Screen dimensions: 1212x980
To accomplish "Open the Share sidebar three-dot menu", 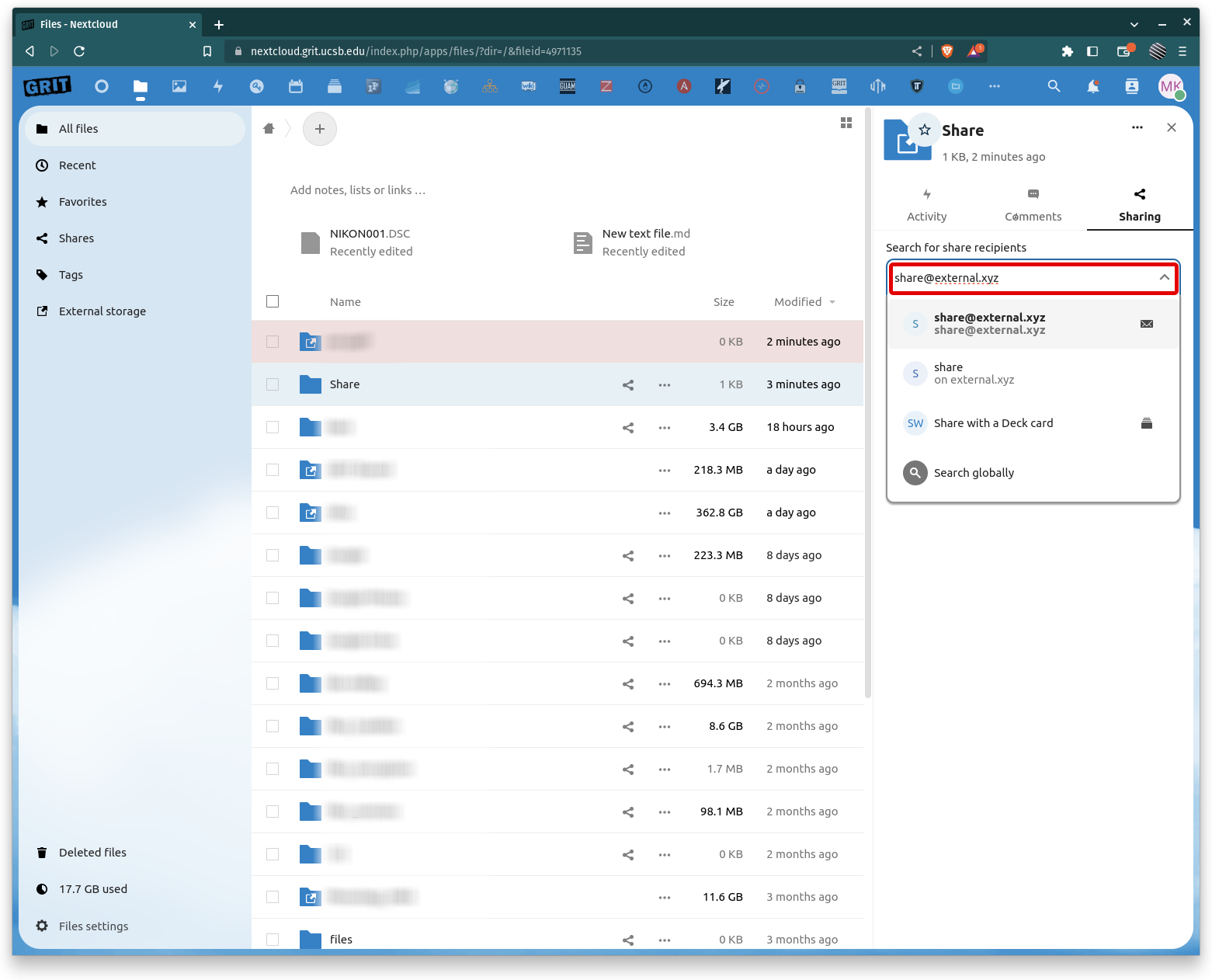I will (1137, 127).
